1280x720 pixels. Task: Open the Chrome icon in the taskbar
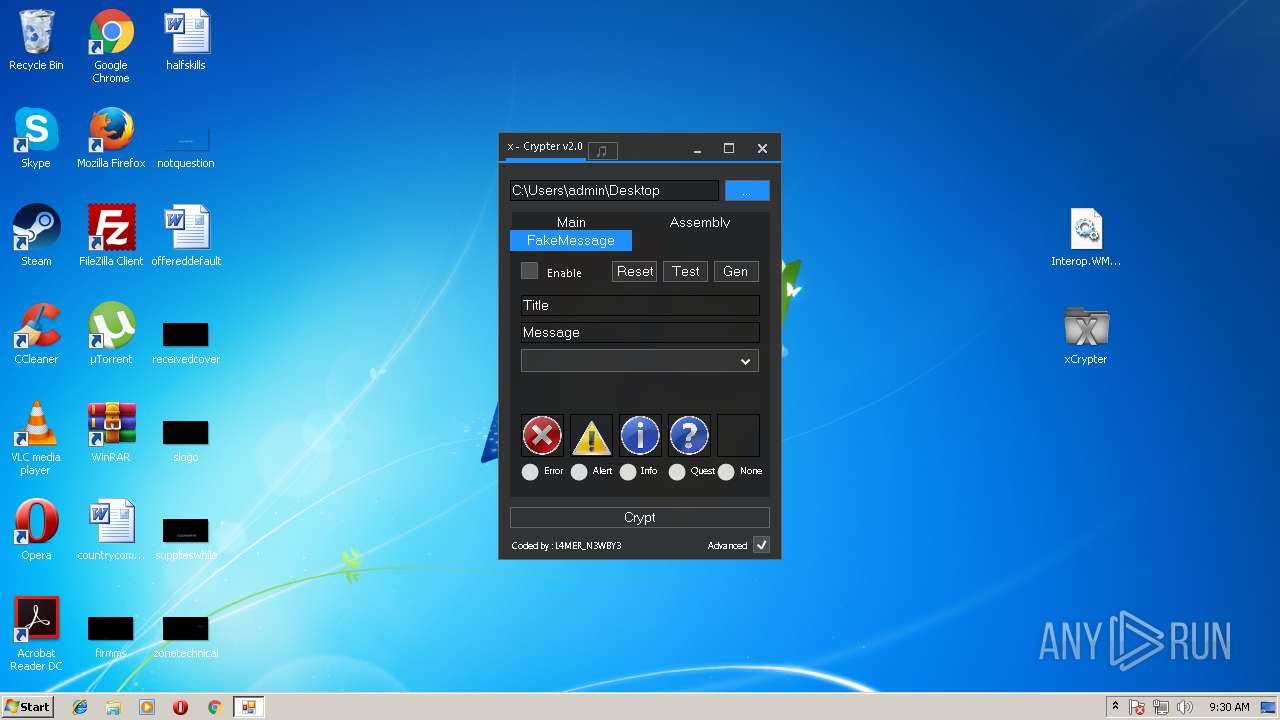tap(214, 707)
